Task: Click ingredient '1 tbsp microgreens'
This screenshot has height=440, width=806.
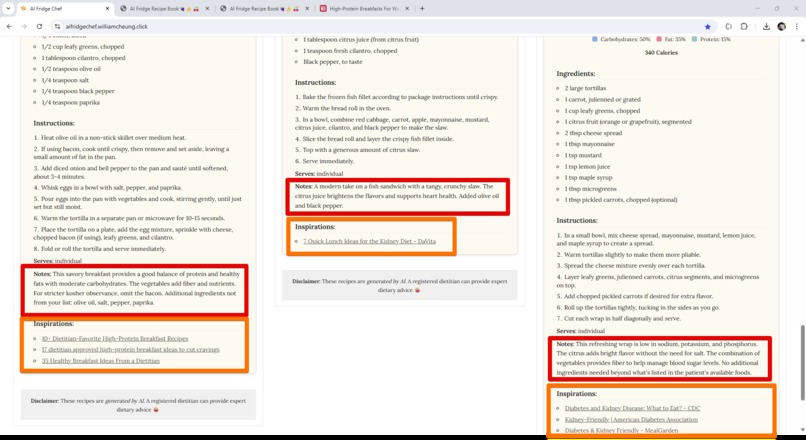Action: pyautogui.click(x=591, y=189)
